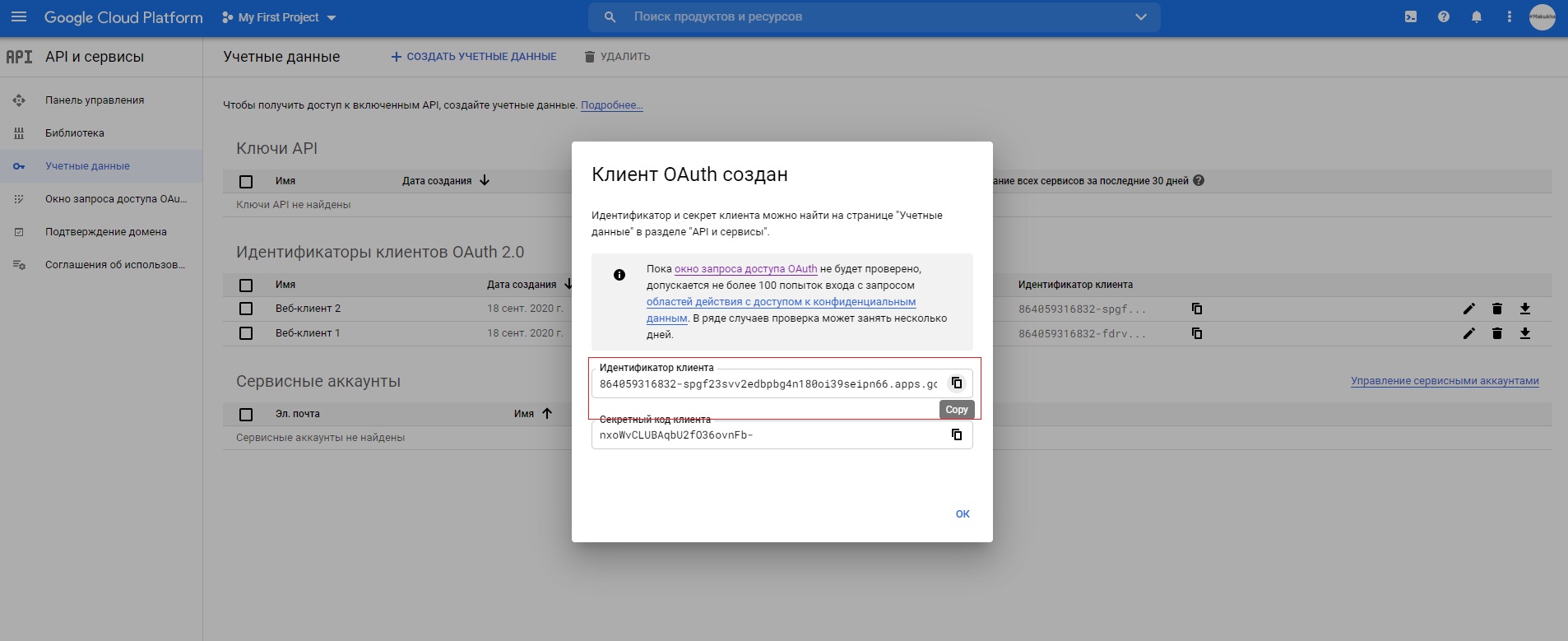Viewport: 1568px width, 641px height.
Task: Click the API logo icon in sidebar
Action: coord(19,57)
